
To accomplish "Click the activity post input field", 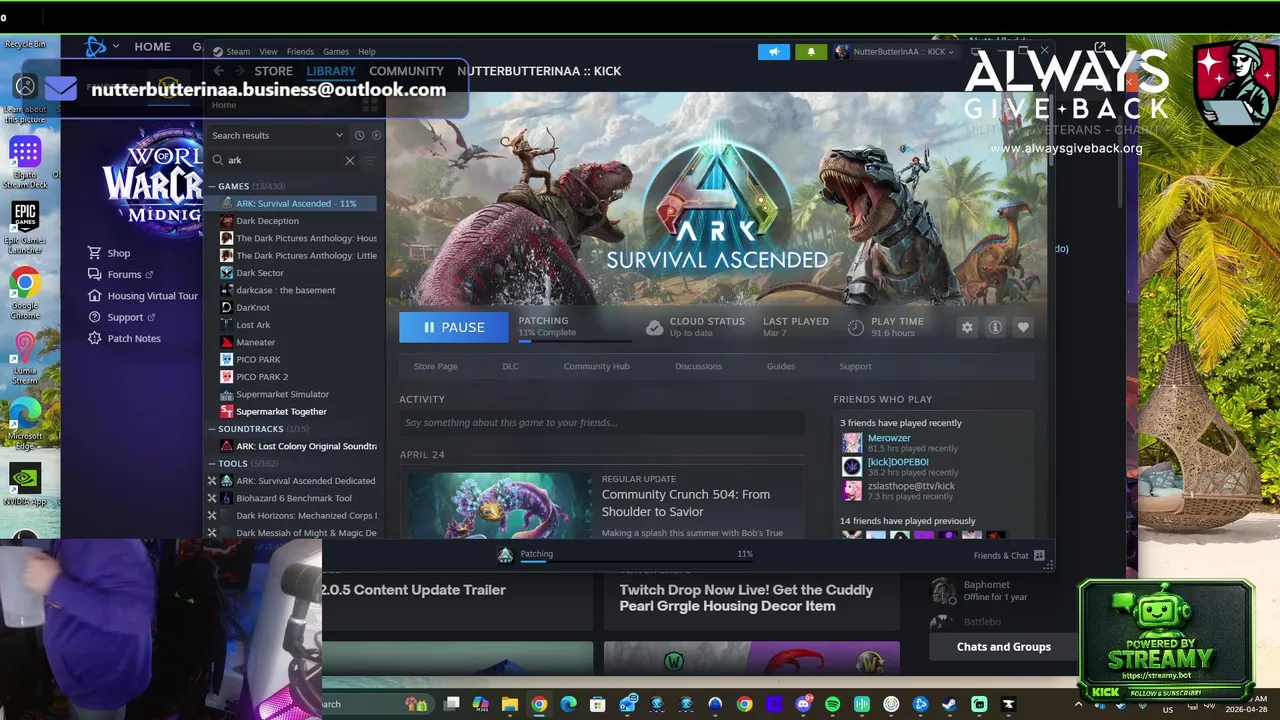I will click(x=601, y=423).
